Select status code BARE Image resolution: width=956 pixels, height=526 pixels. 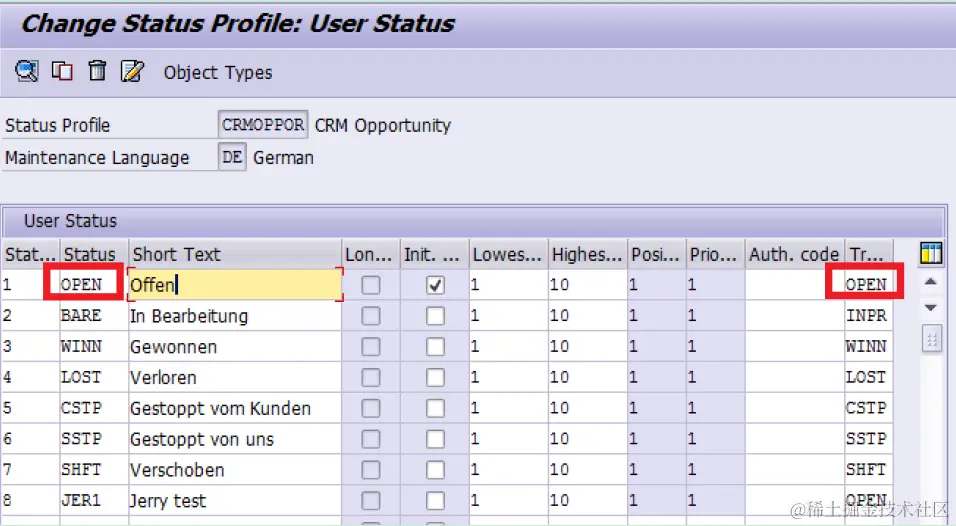tap(82, 315)
